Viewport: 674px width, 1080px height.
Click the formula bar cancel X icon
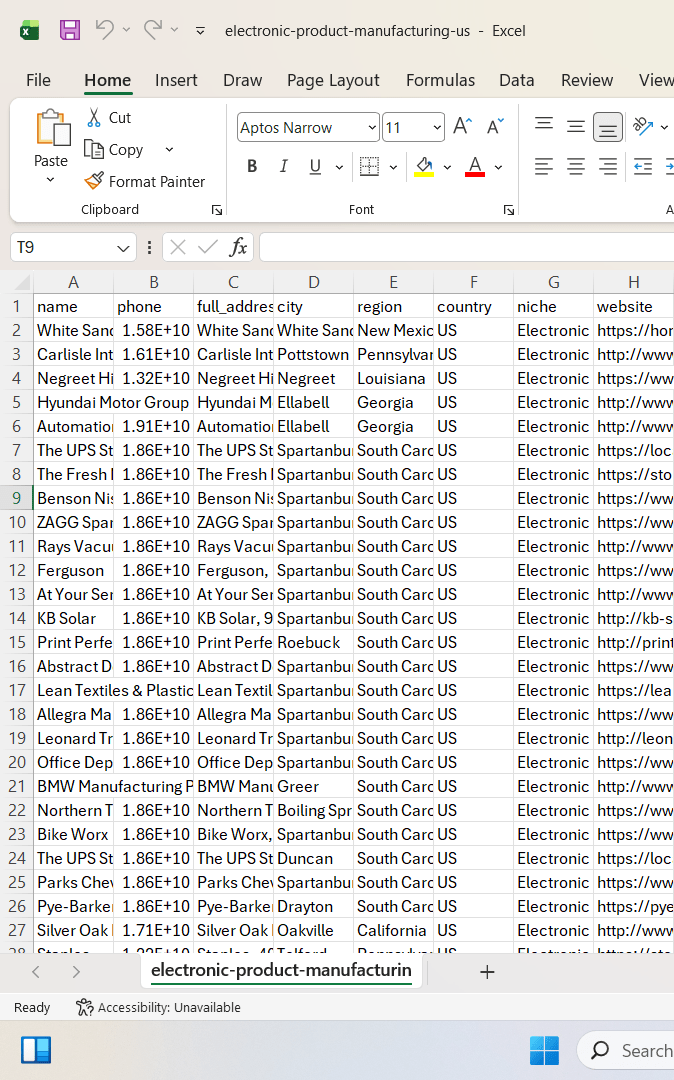(178, 247)
